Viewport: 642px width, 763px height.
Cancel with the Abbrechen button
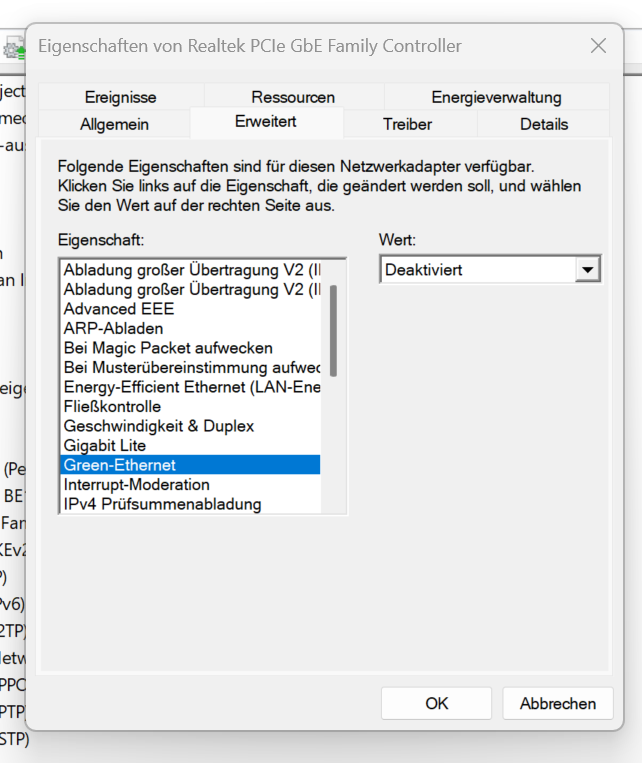558,703
